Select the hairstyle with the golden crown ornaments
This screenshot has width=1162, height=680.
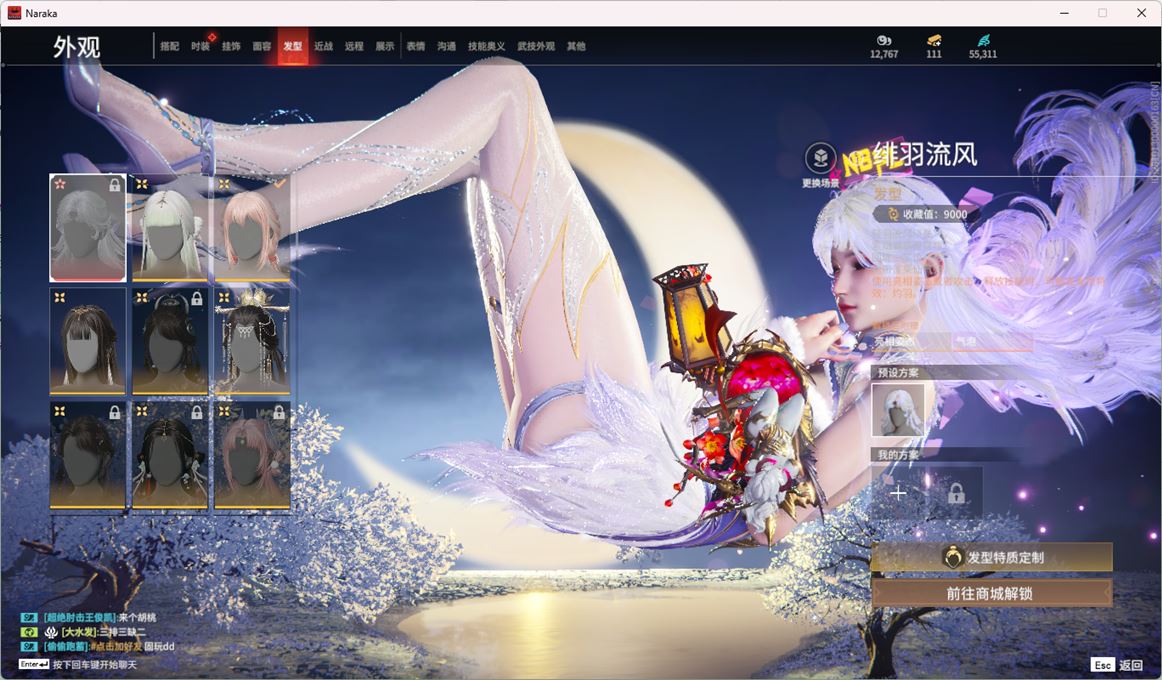[252, 341]
